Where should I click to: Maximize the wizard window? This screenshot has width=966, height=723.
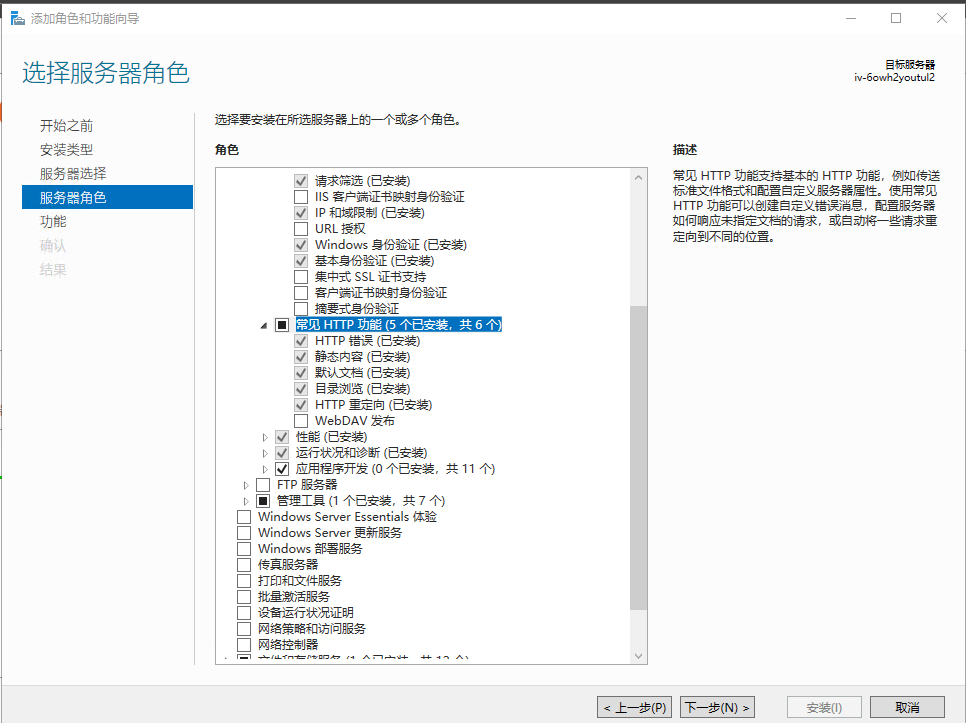(x=896, y=18)
